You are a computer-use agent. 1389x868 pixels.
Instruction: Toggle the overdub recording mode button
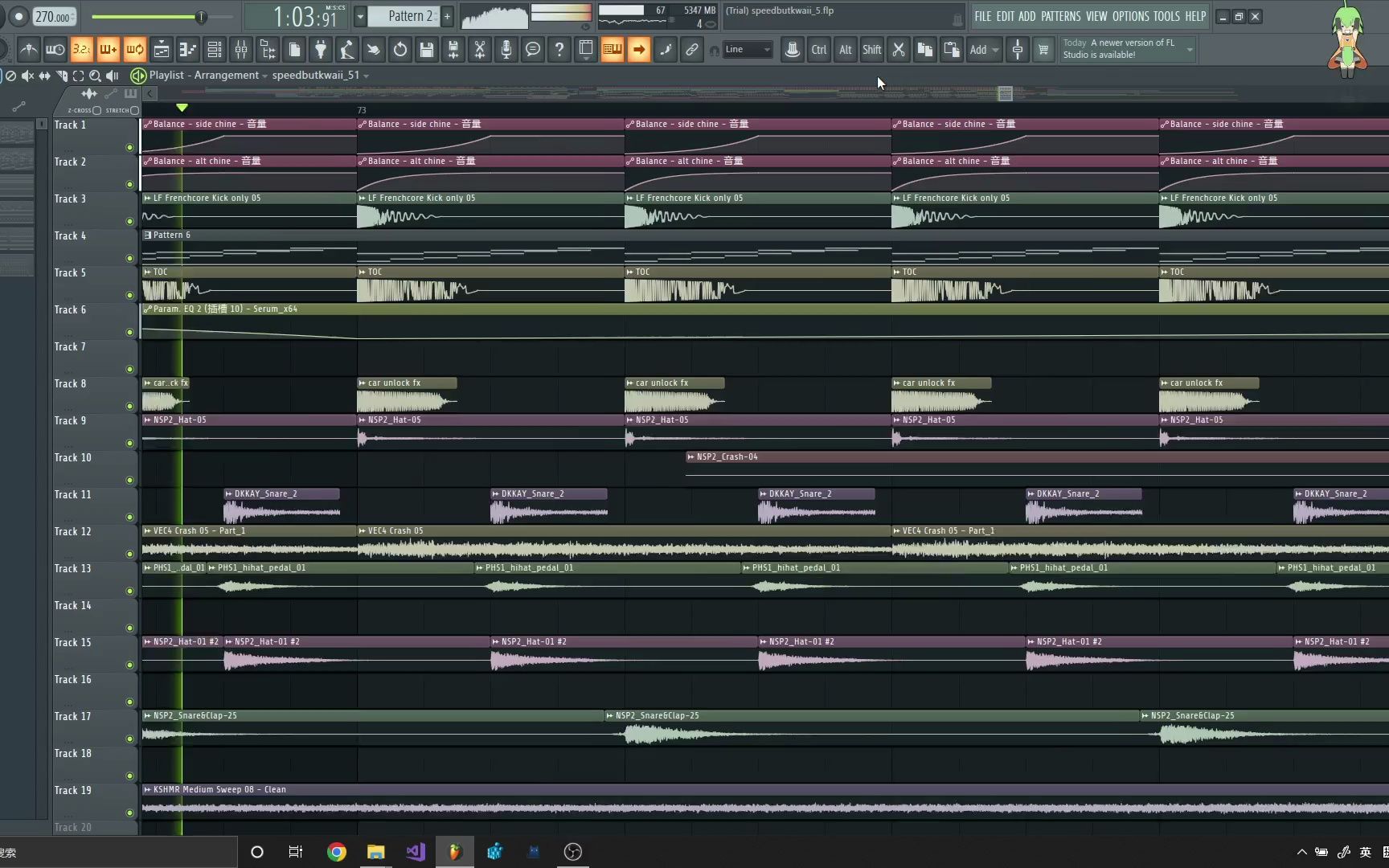108,50
